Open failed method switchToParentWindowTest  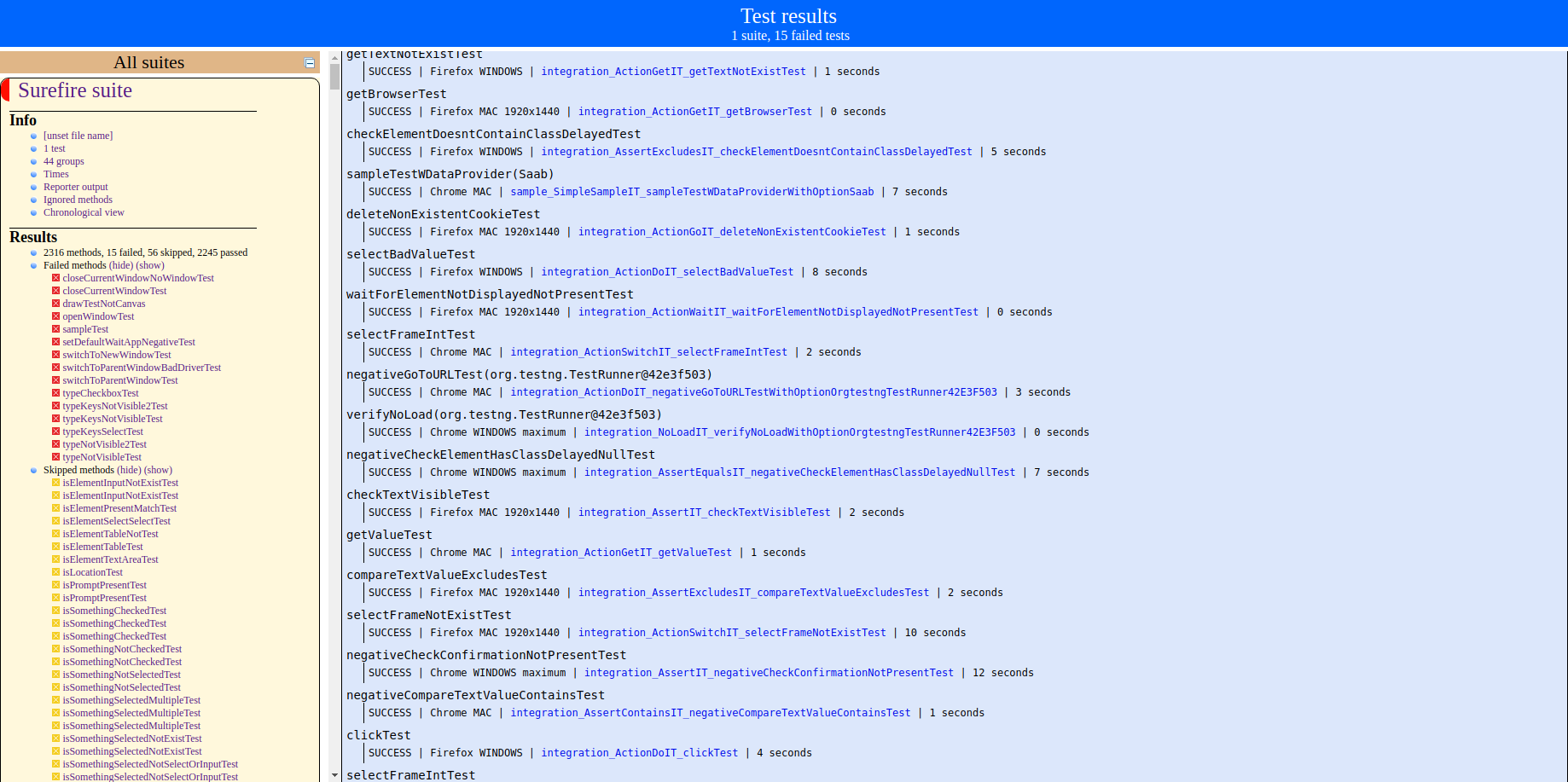[120, 380]
